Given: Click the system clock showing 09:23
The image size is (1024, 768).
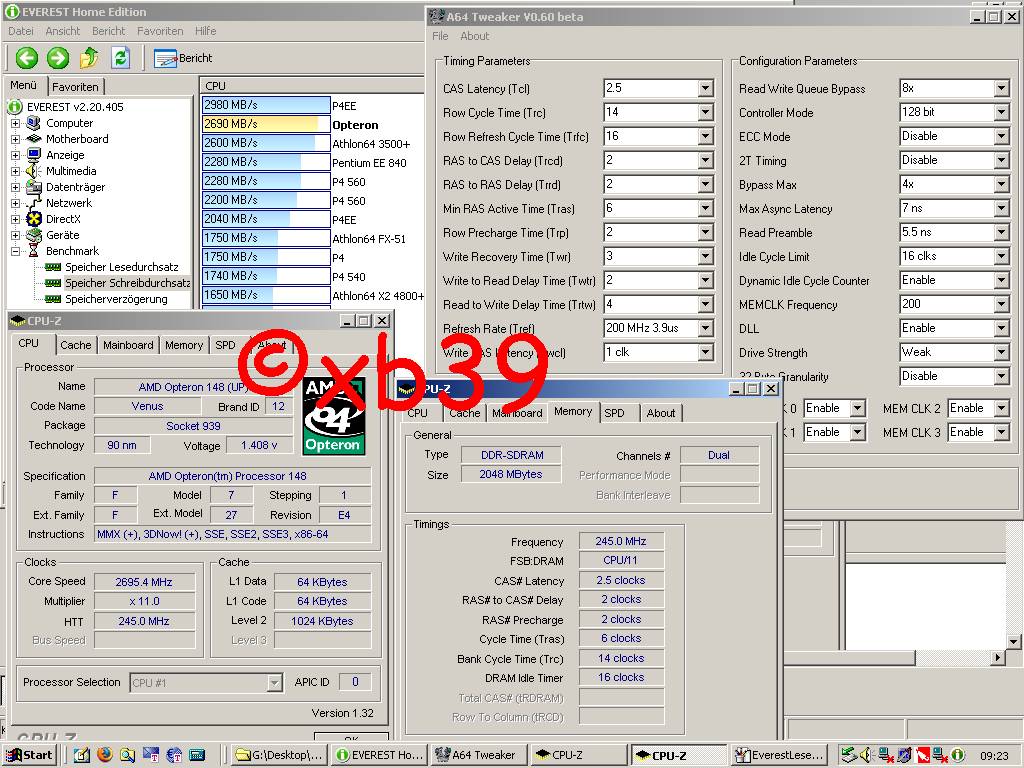Looking at the screenshot, I should coord(993,756).
